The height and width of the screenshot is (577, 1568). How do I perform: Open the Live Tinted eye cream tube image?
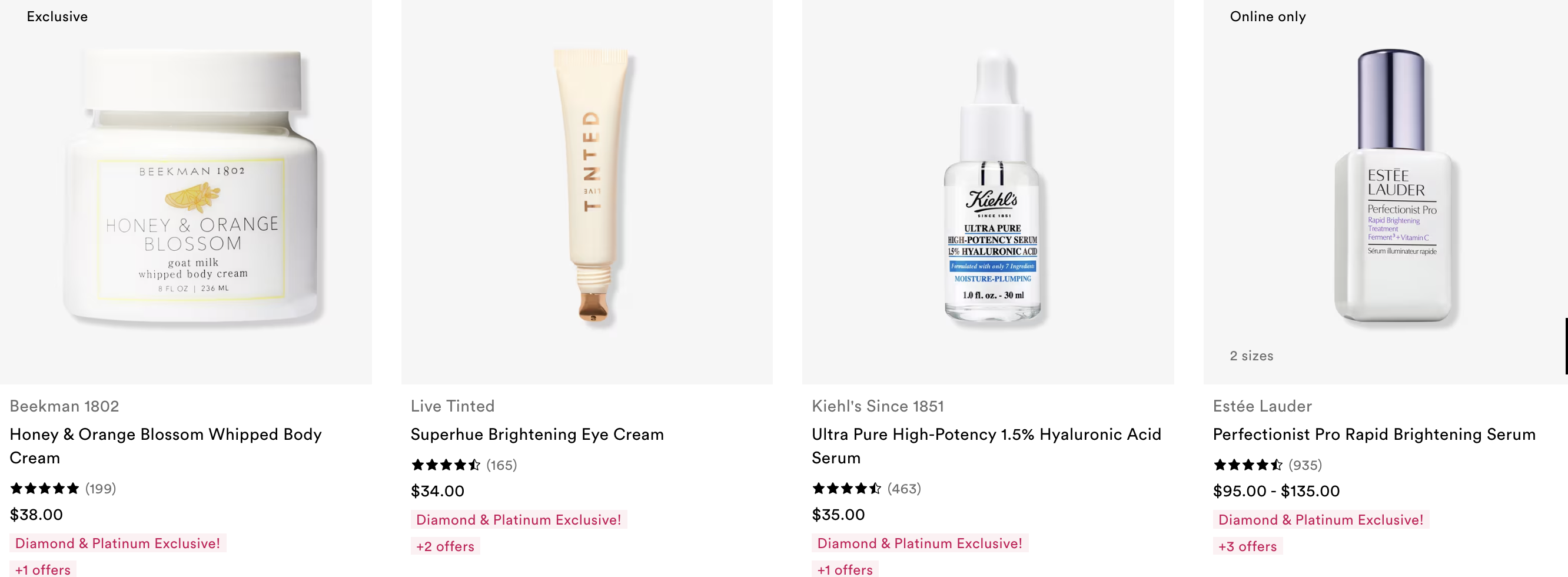point(587,192)
